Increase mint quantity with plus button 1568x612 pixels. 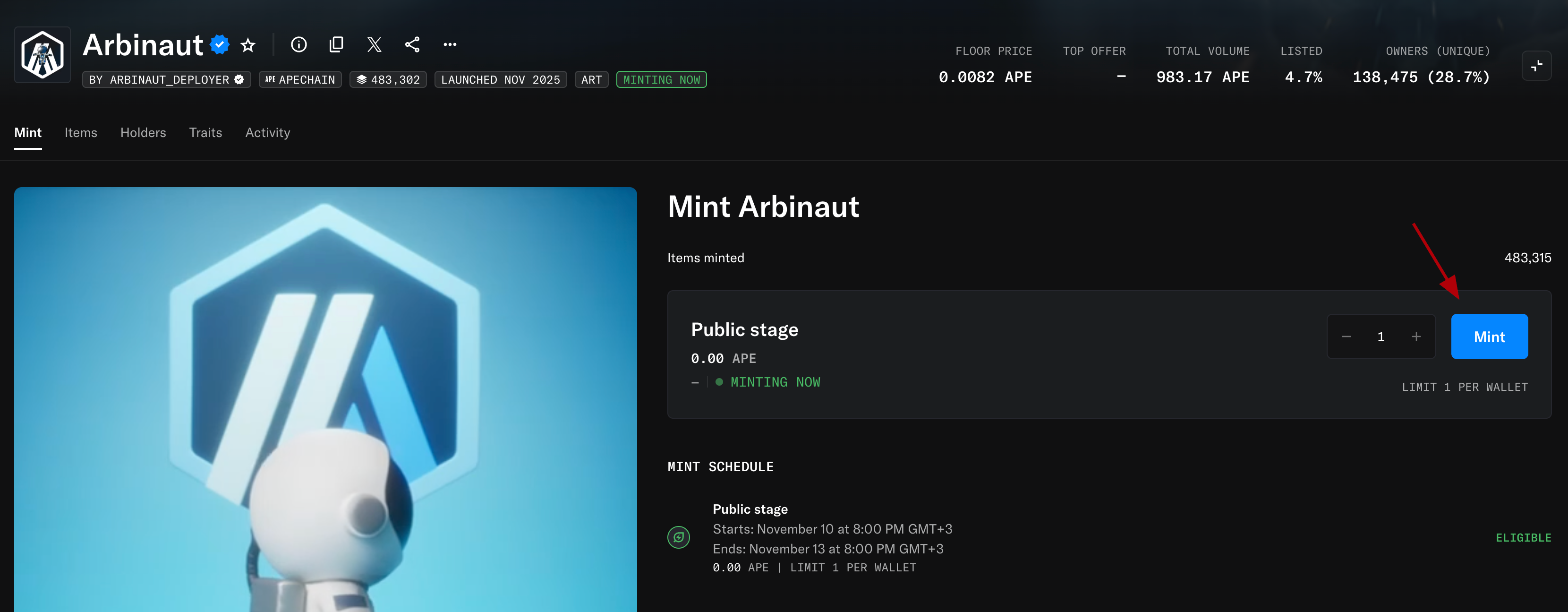[1416, 337]
